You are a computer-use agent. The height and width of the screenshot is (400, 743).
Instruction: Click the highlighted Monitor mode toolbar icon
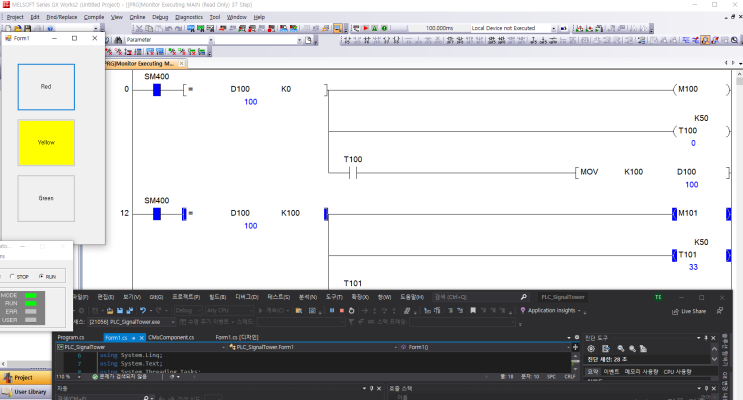click(x=338, y=28)
